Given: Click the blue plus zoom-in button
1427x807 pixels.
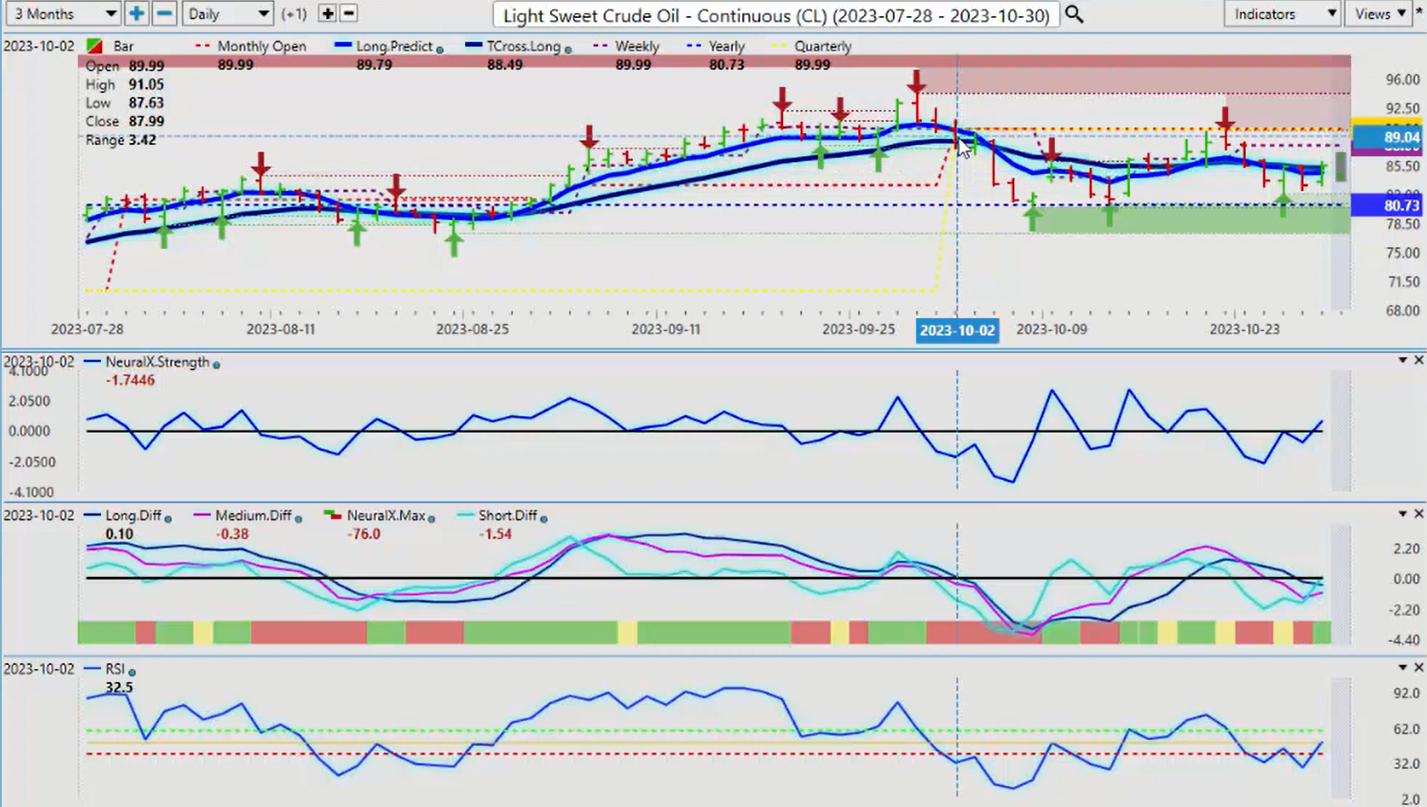Looking at the screenshot, I should point(137,14).
